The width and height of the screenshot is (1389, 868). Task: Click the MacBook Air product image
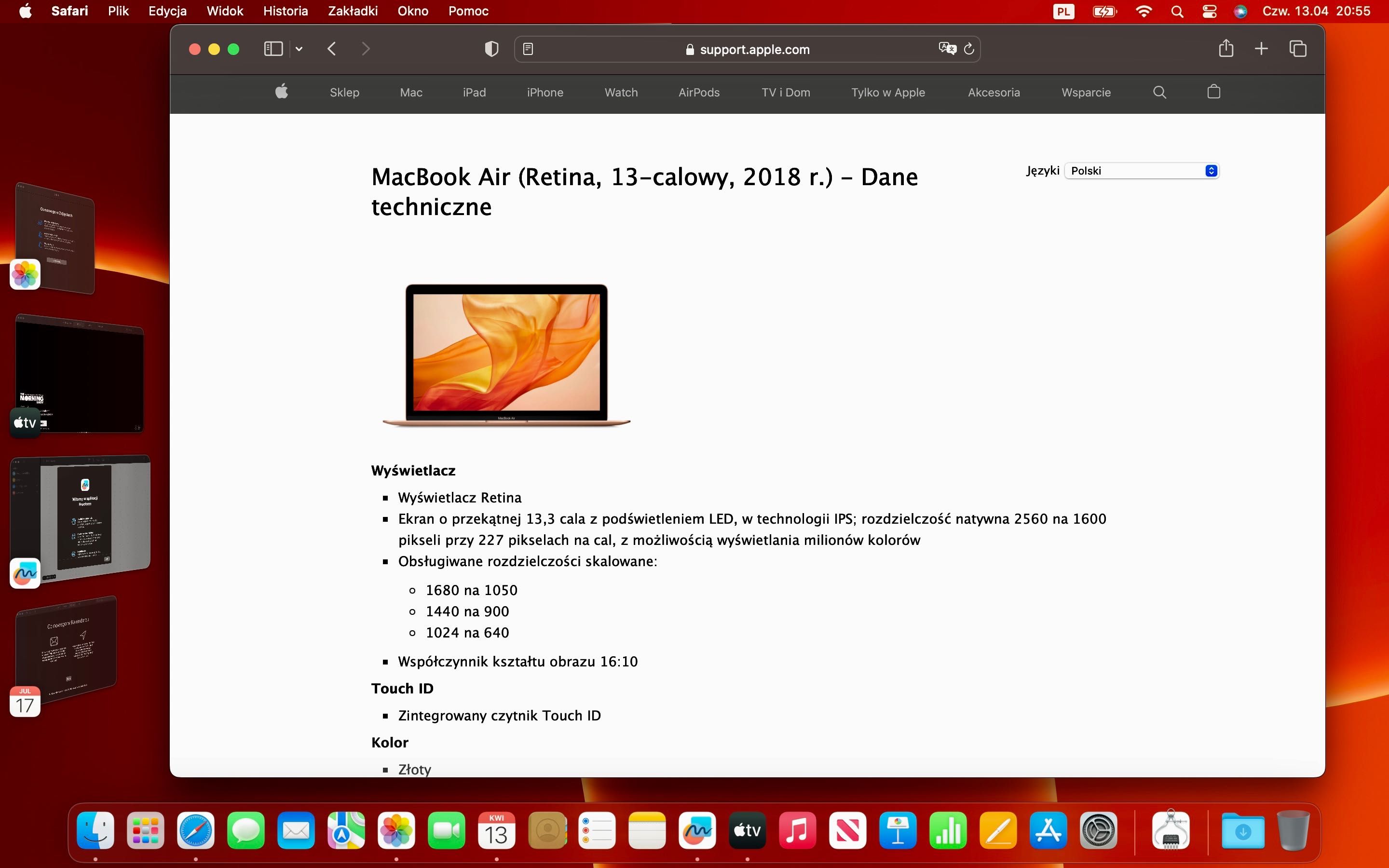click(x=506, y=355)
